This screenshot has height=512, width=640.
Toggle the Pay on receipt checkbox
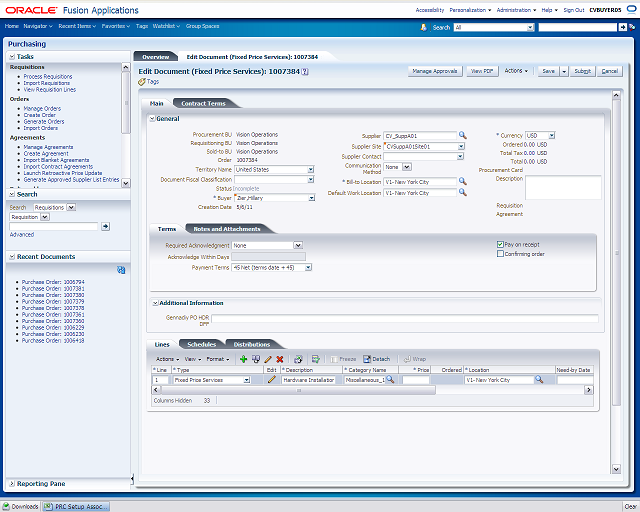click(500, 244)
